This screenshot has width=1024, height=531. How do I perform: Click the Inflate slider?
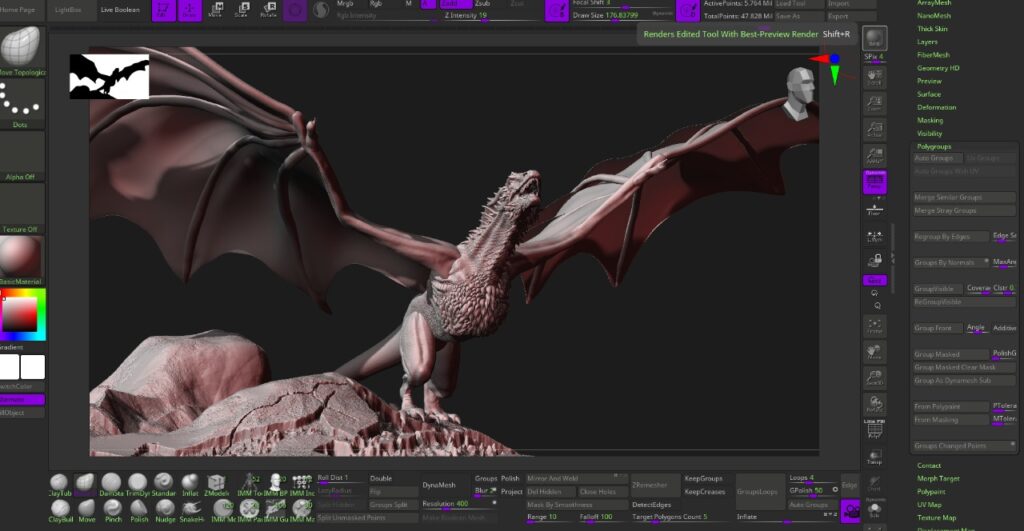786,517
